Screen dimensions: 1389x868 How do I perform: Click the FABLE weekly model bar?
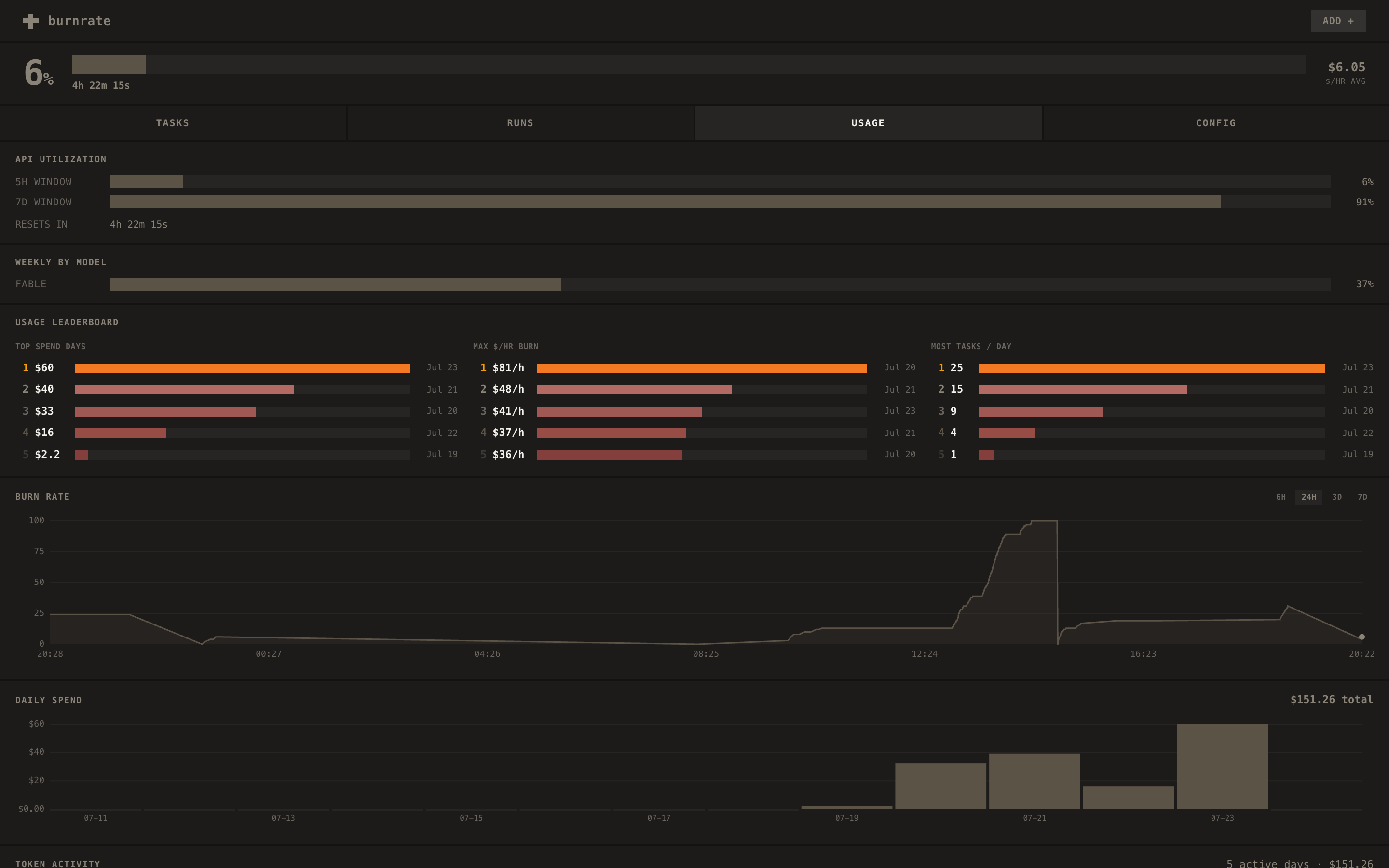click(x=721, y=284)
